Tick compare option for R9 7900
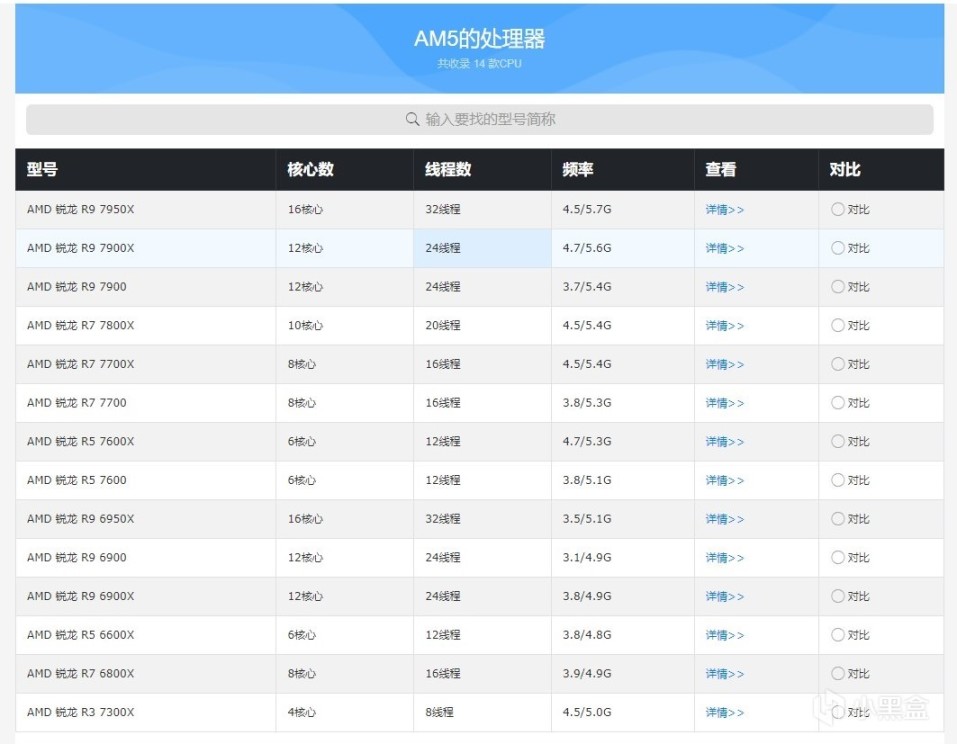The height and width of the screenshot is (744, 957). [x=837, y=287]
